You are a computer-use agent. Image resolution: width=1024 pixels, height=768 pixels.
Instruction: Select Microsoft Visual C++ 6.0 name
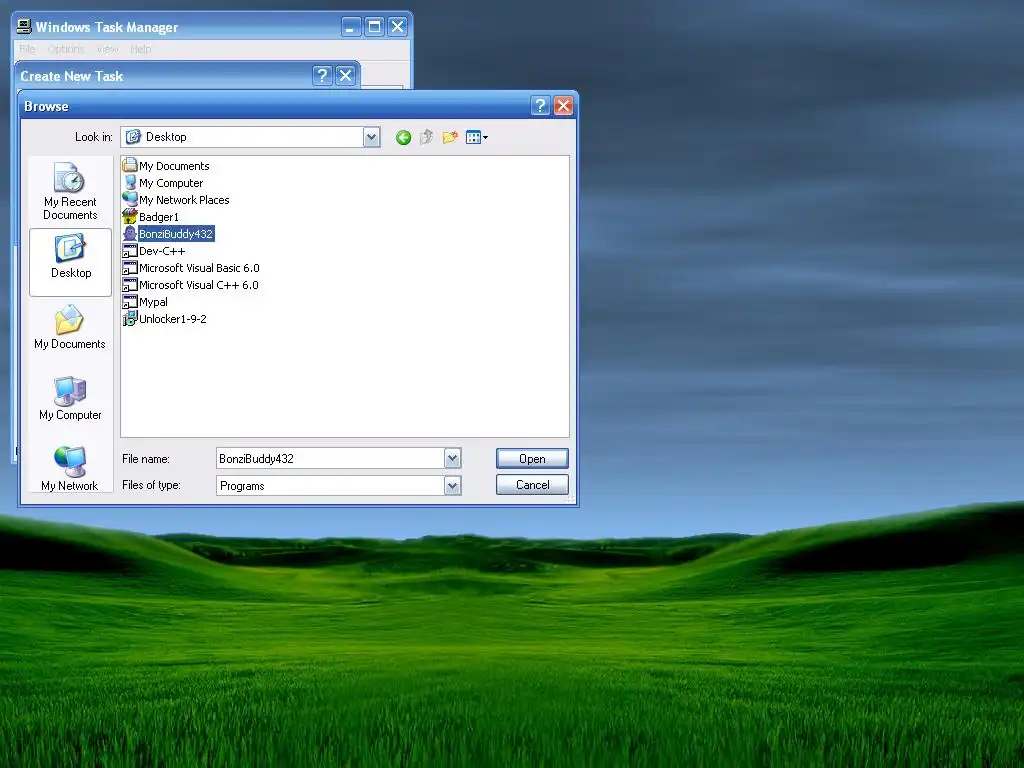[199, 285]
